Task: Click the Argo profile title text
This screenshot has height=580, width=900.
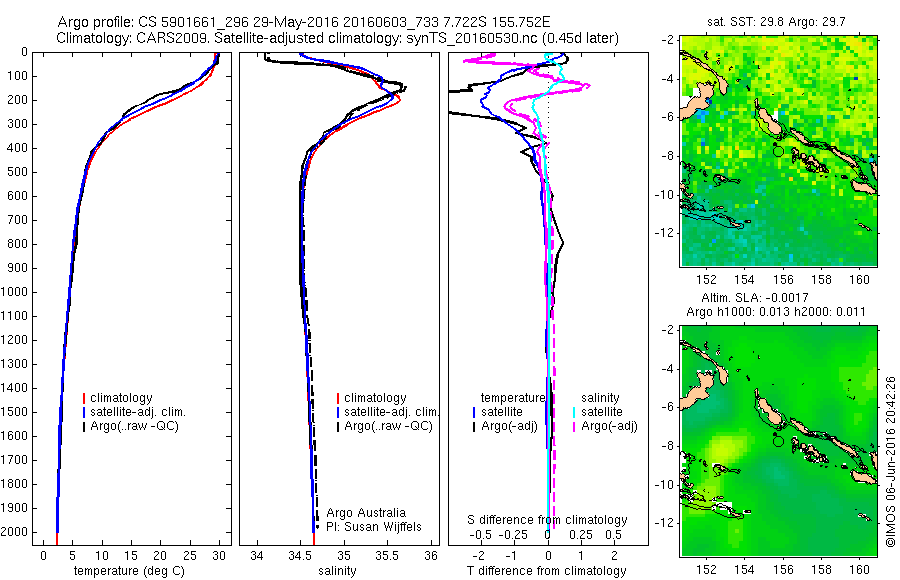Action: pos(304,22)
